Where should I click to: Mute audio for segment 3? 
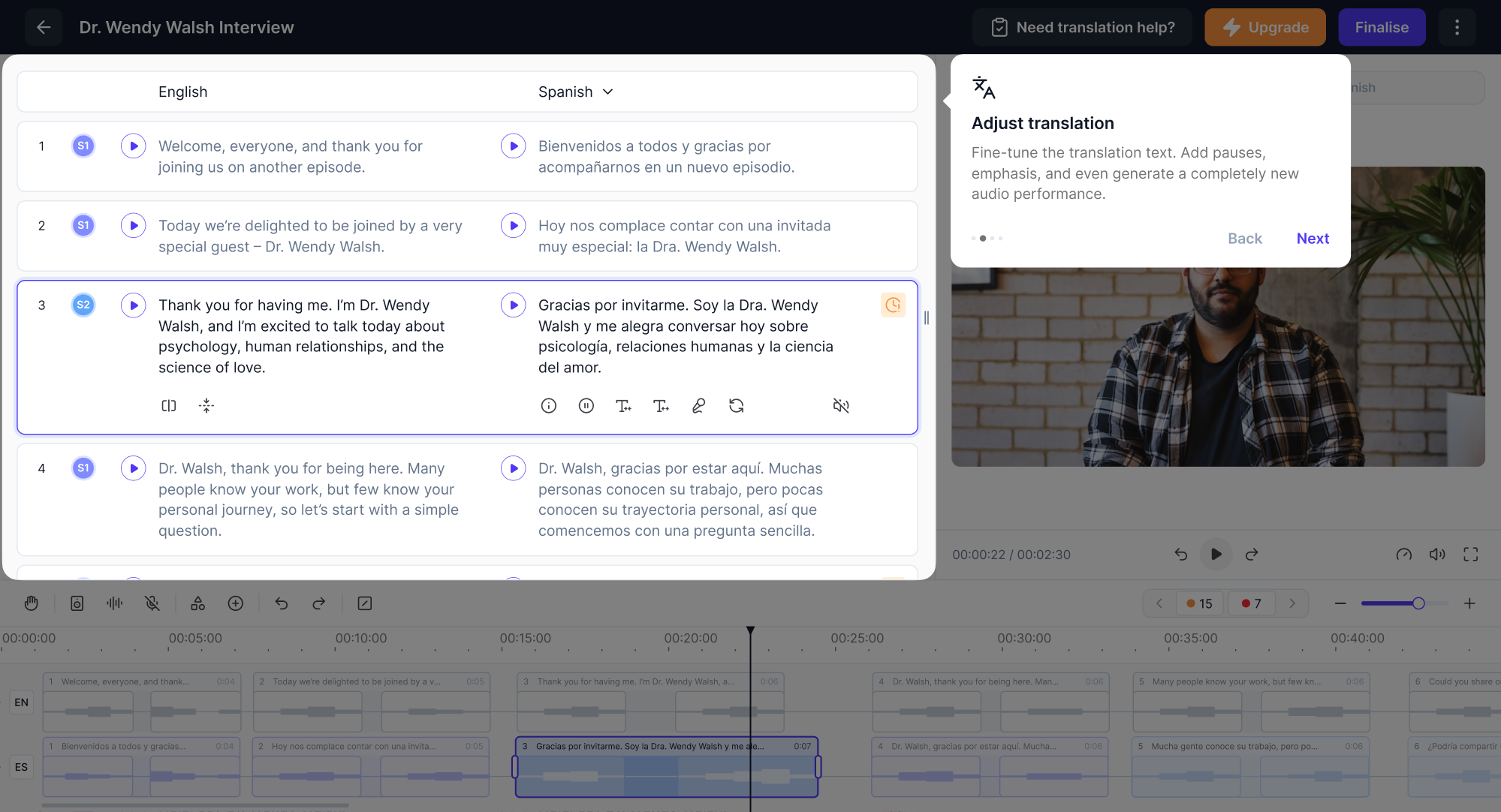tap(841, 405)
